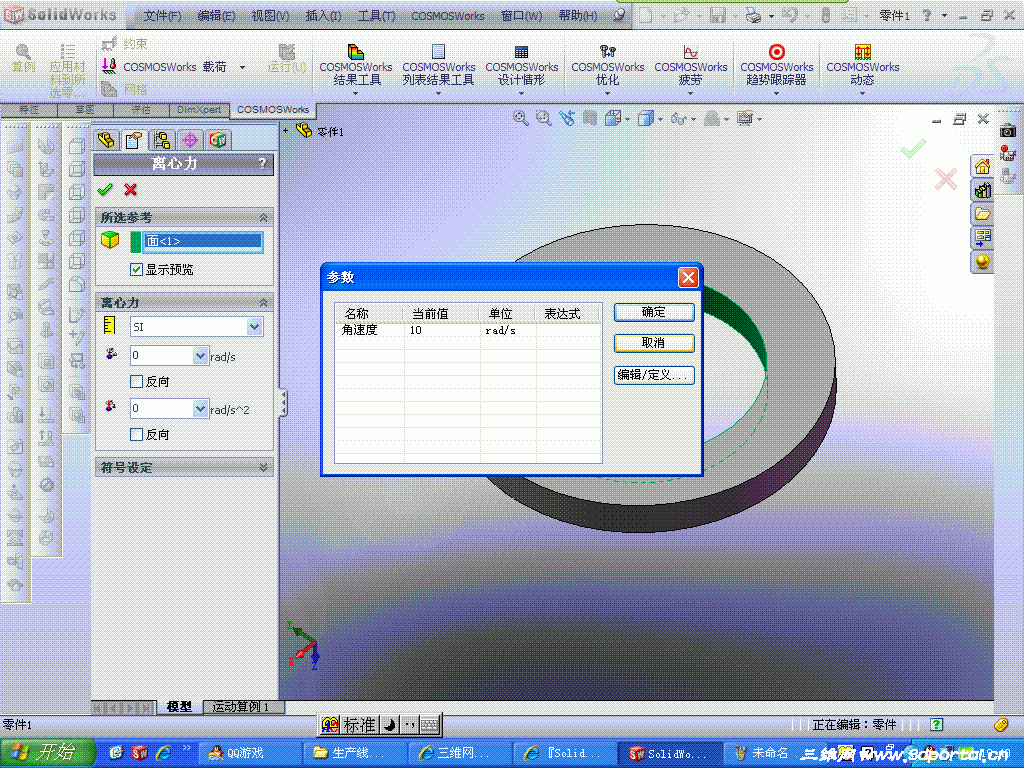The image size is (1024, 768).
Task: Open the COSMOSWorks manager tab icon
Action: tap(218, 140)
